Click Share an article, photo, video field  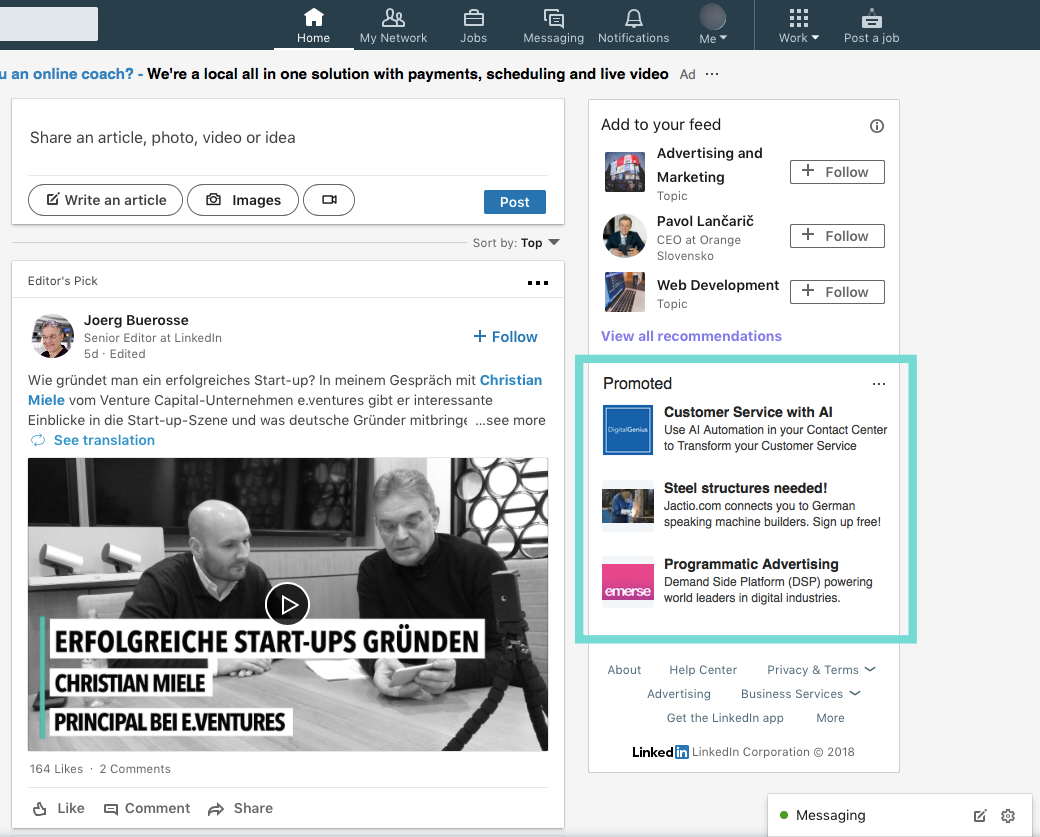point(287,137)
